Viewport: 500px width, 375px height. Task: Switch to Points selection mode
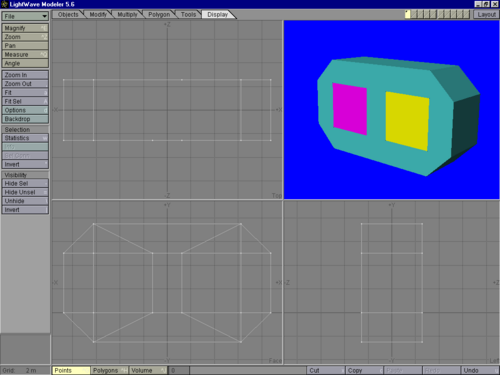[x=71, y=370]
